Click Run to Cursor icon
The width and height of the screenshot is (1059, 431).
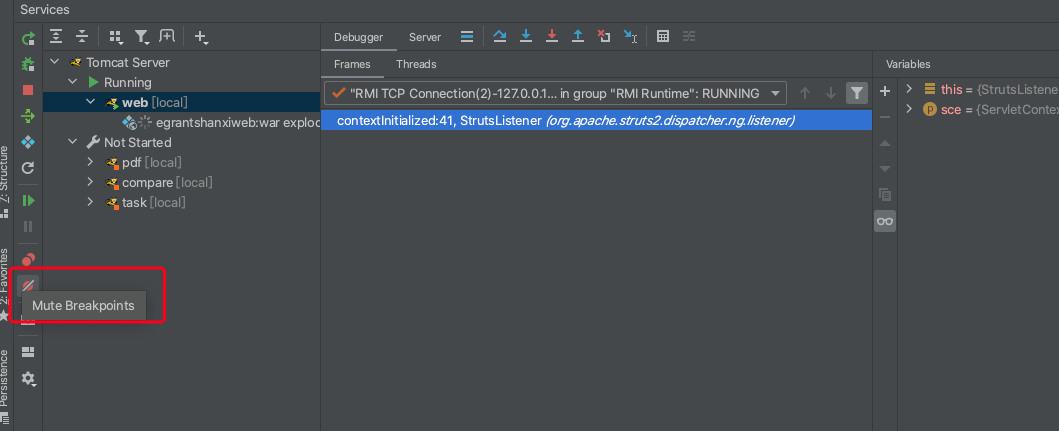coord(630,37)
